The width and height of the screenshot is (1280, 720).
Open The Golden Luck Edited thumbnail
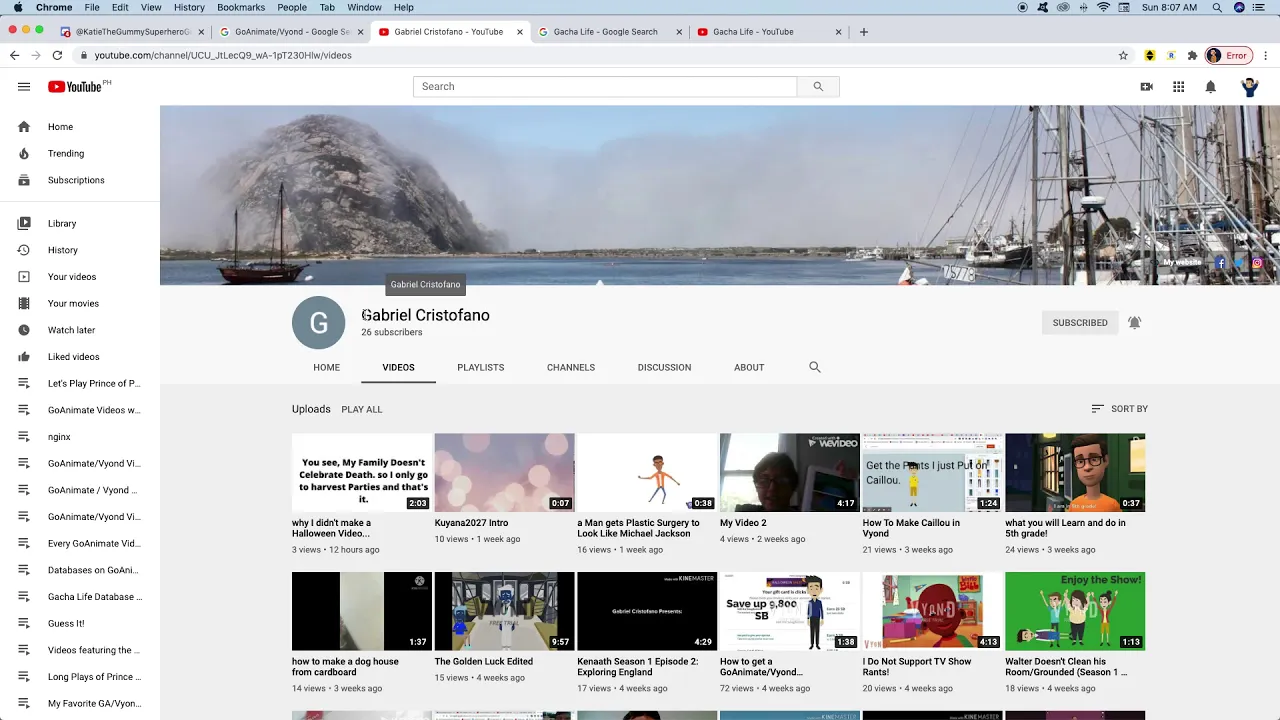click(505, 611)
